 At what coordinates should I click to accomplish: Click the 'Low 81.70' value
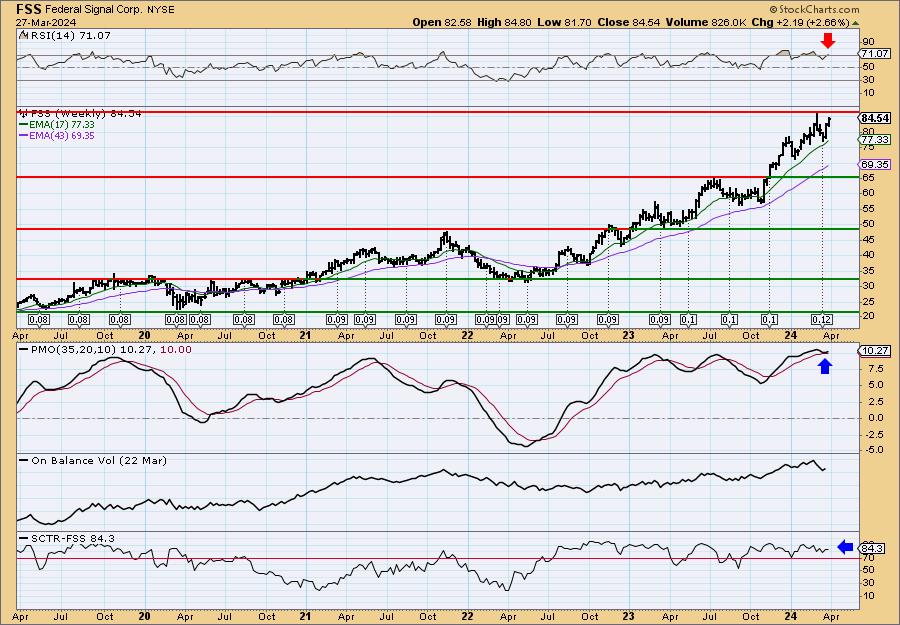[x=564, y=22]
